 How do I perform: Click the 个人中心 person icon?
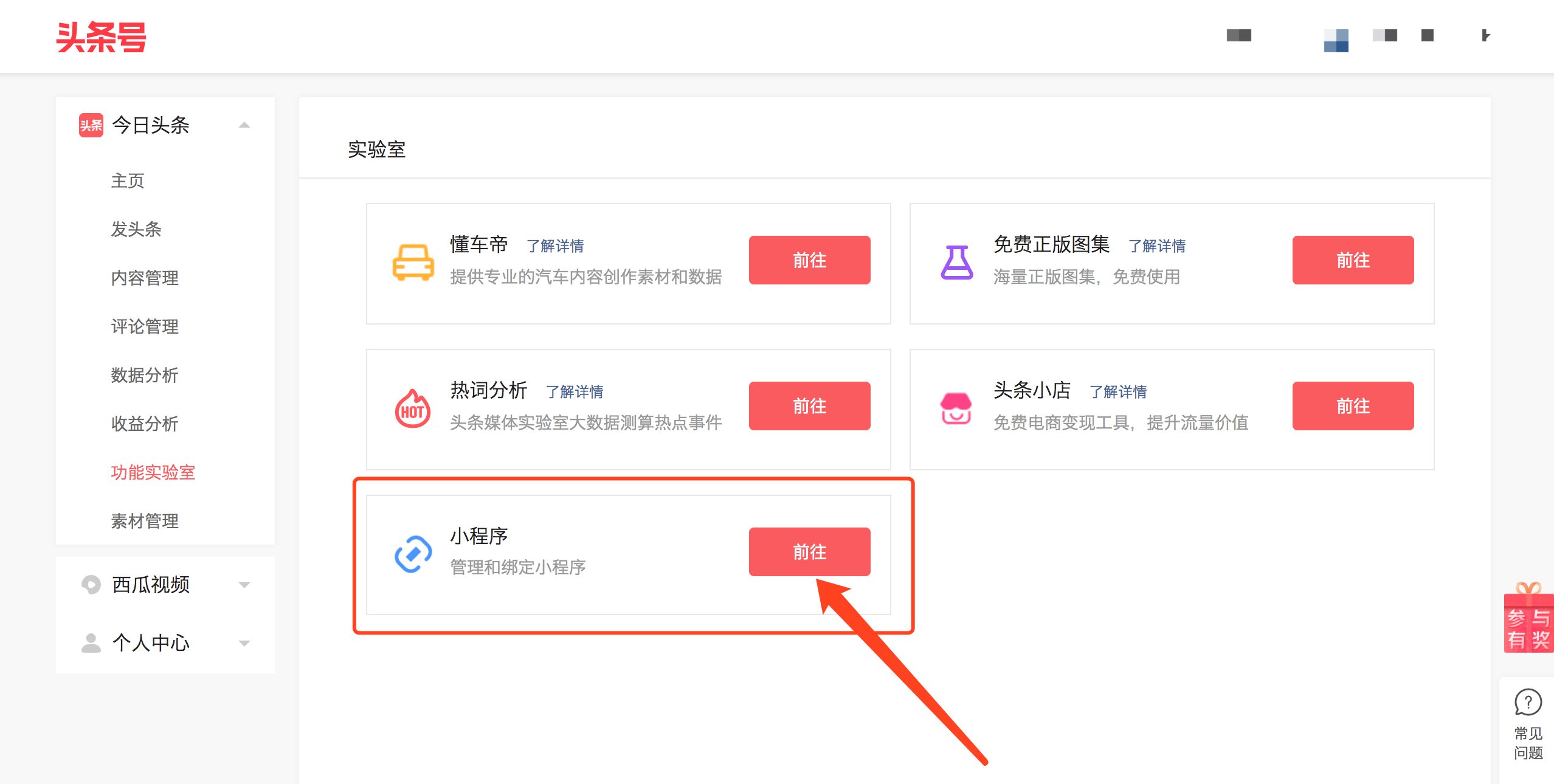coord(91,643)
